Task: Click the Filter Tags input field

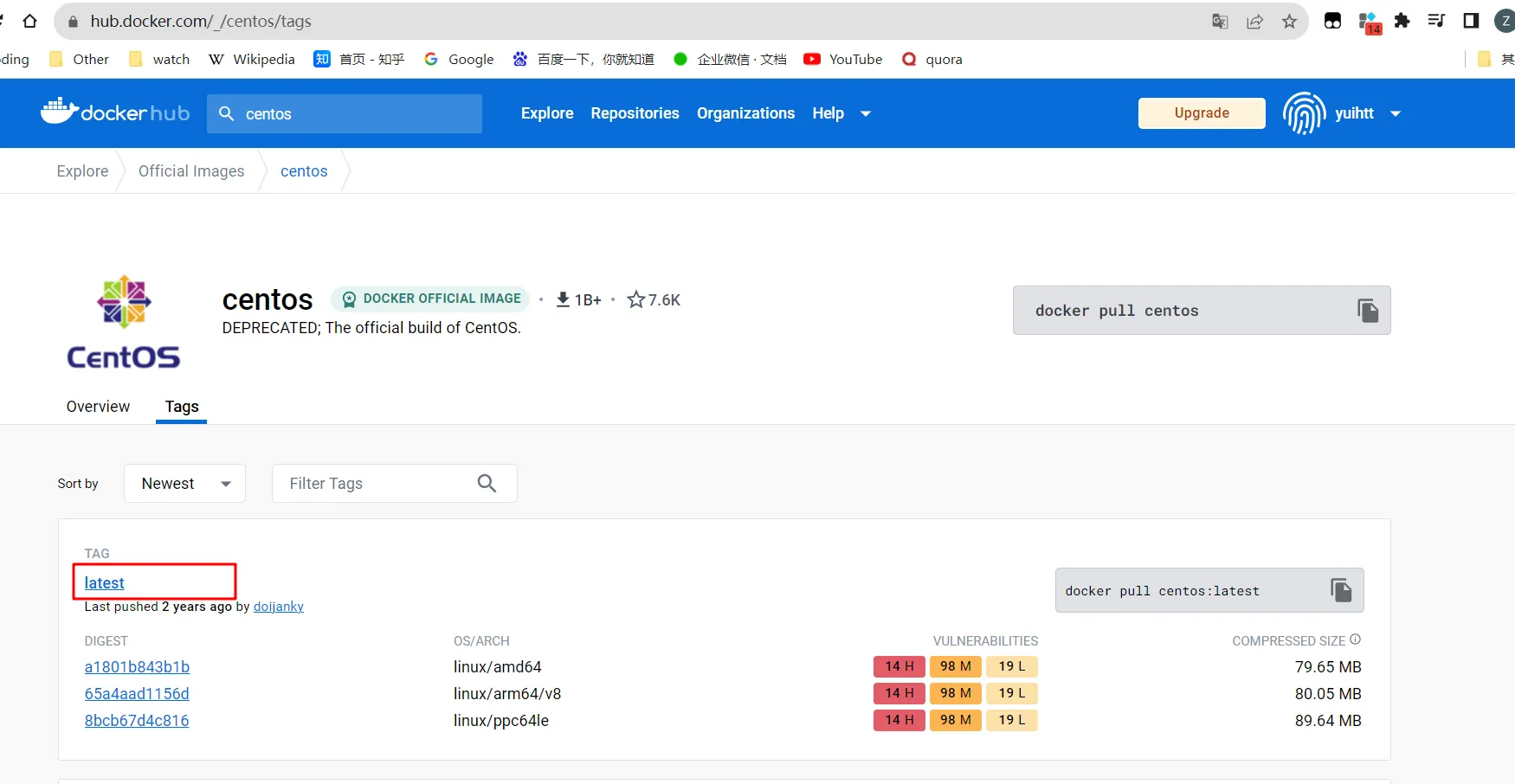Action: click(x=395, y=483)
